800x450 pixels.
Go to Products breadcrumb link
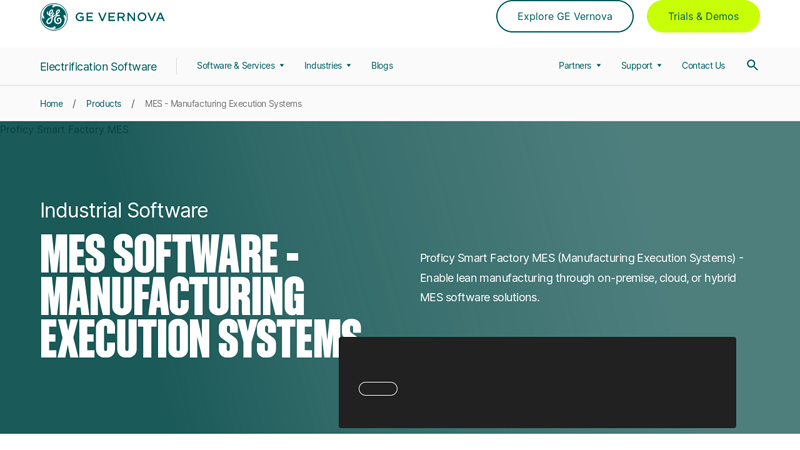[x=104, y=104]
